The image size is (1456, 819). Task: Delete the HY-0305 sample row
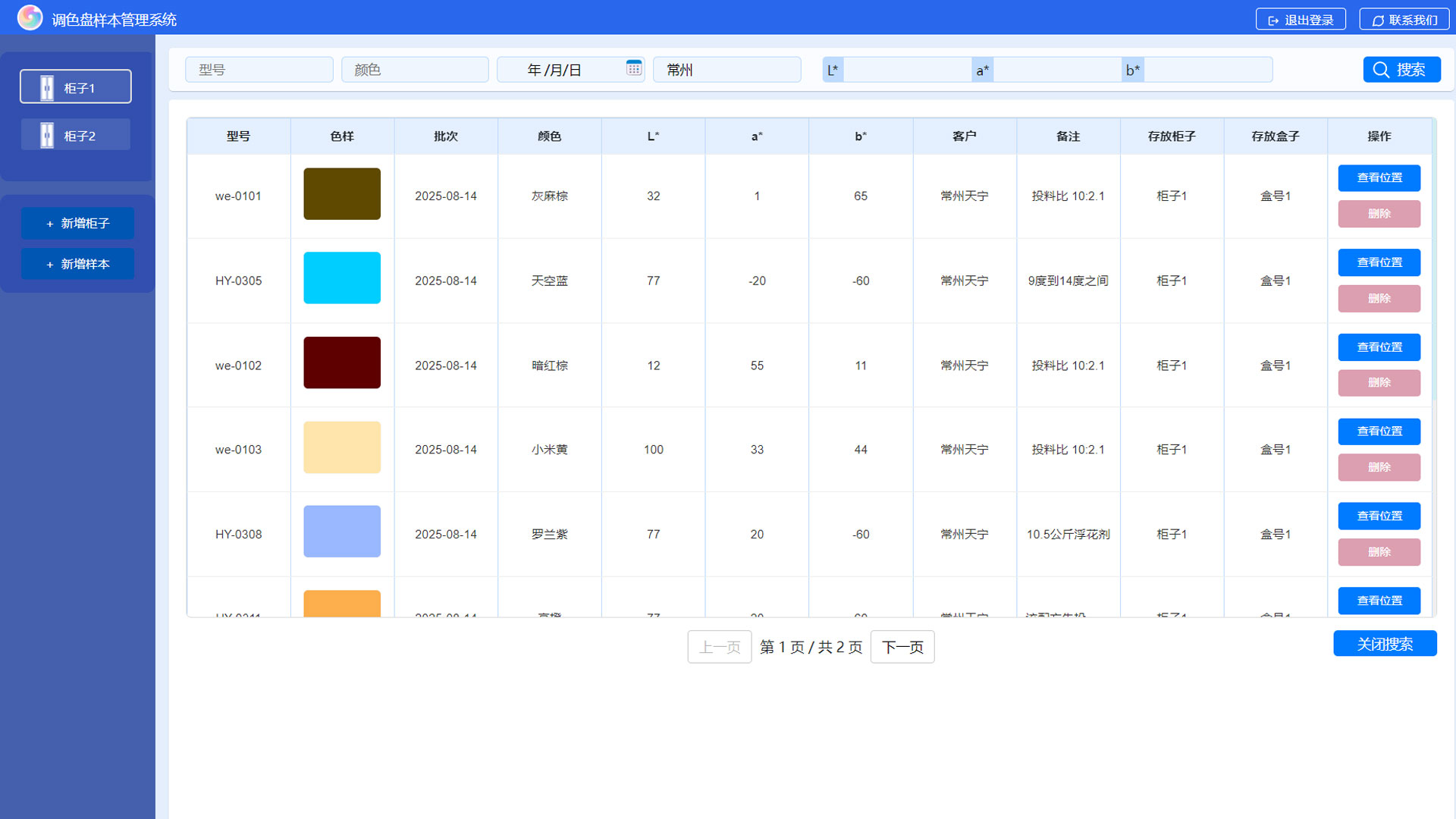click(x=1378, y=299)
